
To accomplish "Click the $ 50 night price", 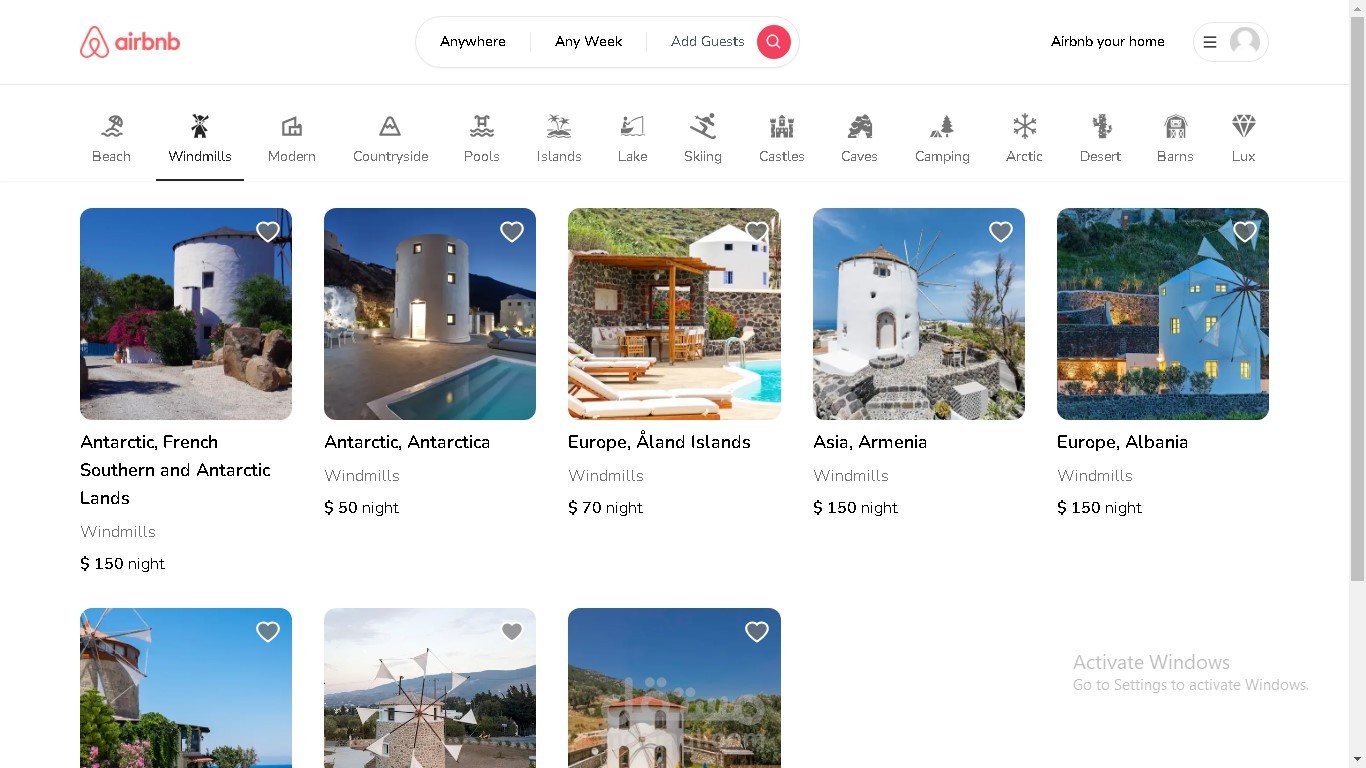I will pos(361,508).
